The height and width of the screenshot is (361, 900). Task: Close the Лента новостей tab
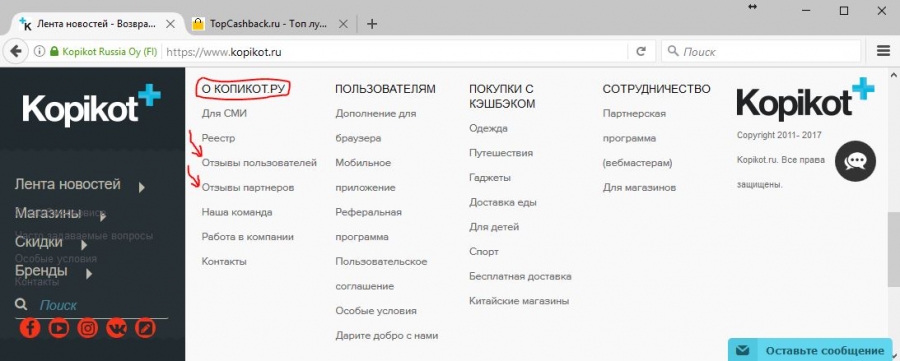click(x=170, y=24)
